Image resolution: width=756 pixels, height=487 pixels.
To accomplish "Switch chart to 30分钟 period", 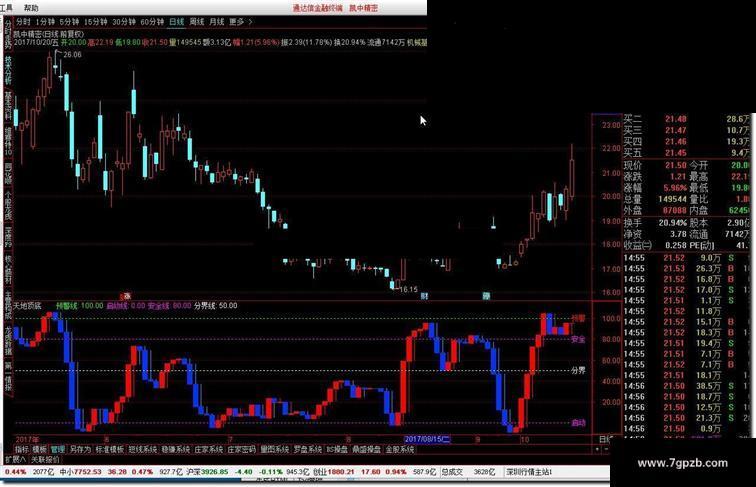I will pos(124,22).
